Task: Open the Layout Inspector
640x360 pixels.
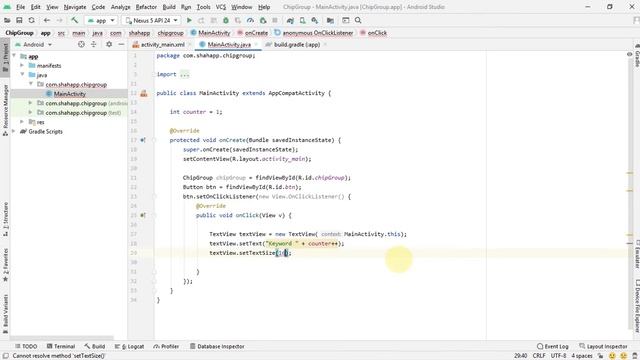Action: point(603,346)
